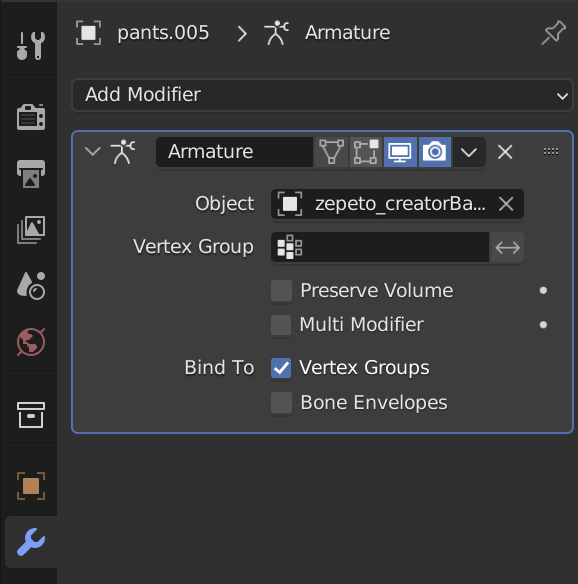Open the Scene properties tab
The width and height of the screenshot is (578, 584).
[31, 286]
